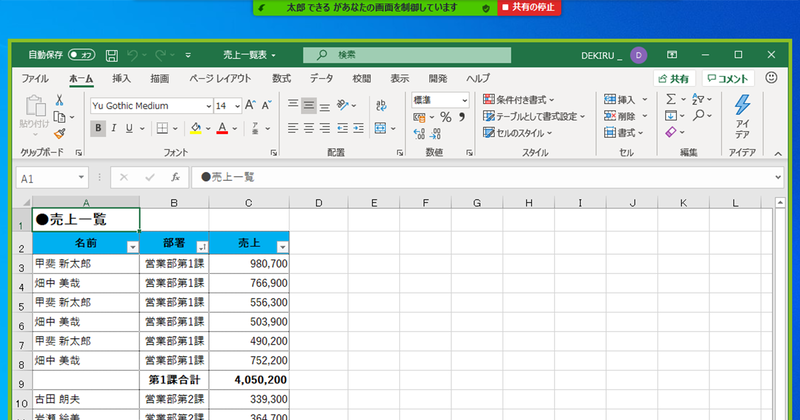Viewport: 800px width, 420px height.
Task: Select middle vertical align icon
Action: 309,105
